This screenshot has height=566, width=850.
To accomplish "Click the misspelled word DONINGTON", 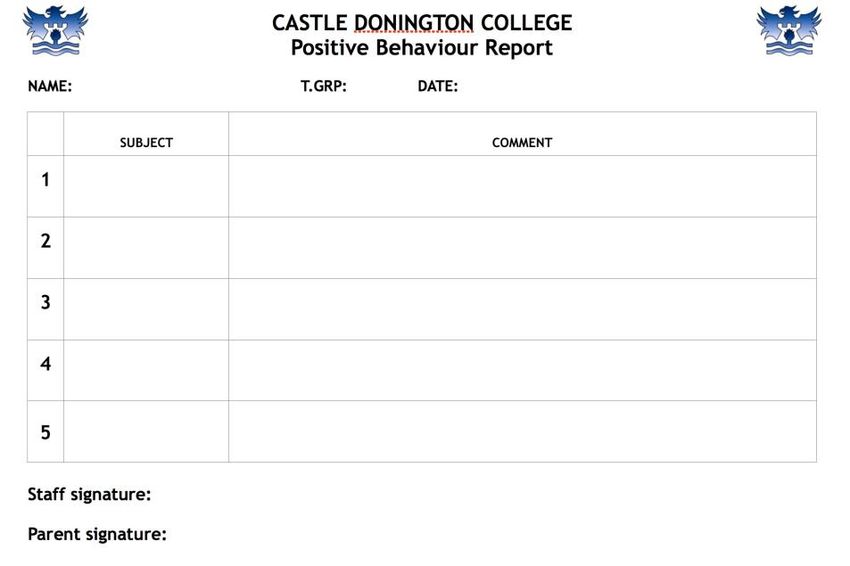I will pyautogui.click(x=414, y=23).
